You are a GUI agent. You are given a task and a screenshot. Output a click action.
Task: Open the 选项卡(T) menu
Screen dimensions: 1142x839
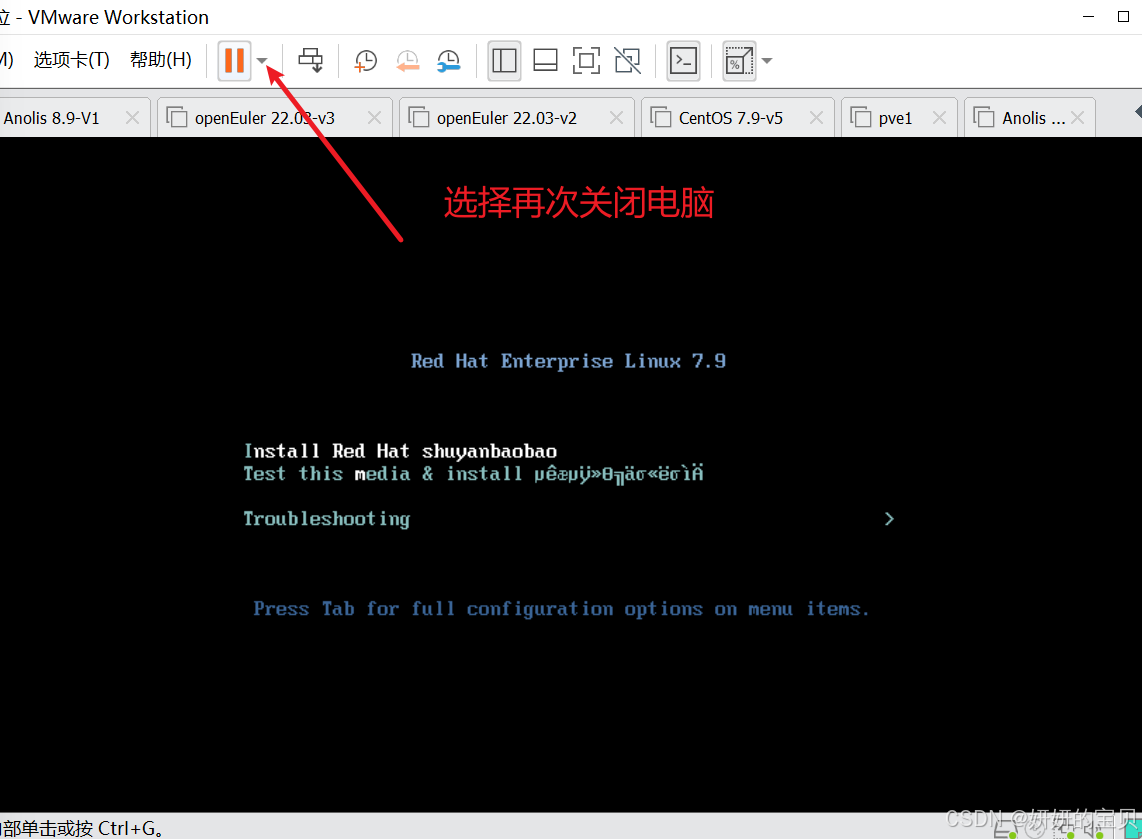point(71,60)
